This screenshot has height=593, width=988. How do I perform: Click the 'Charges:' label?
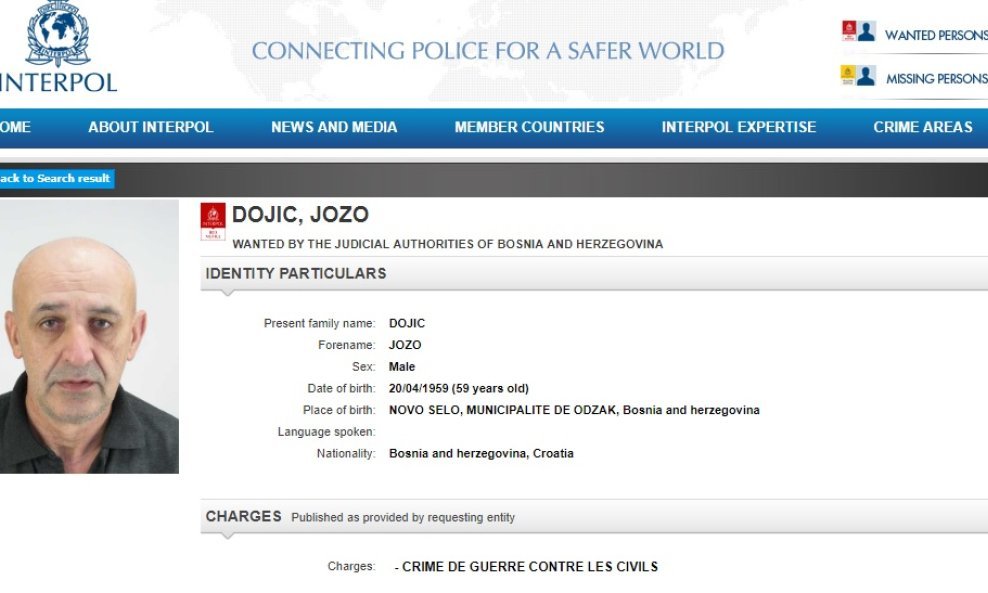[x=351, y=566]
